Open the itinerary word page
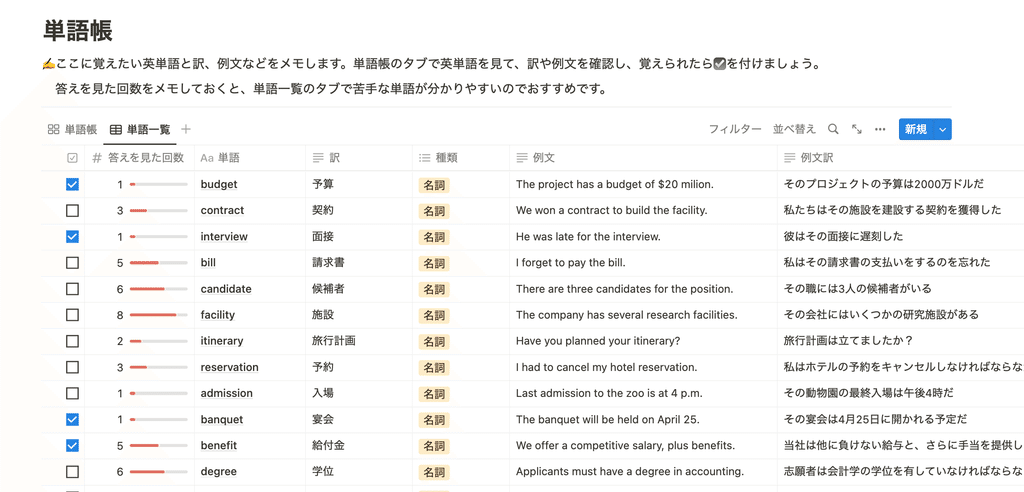The width and height of the screenshot is (1024, 492). [222, 341]
